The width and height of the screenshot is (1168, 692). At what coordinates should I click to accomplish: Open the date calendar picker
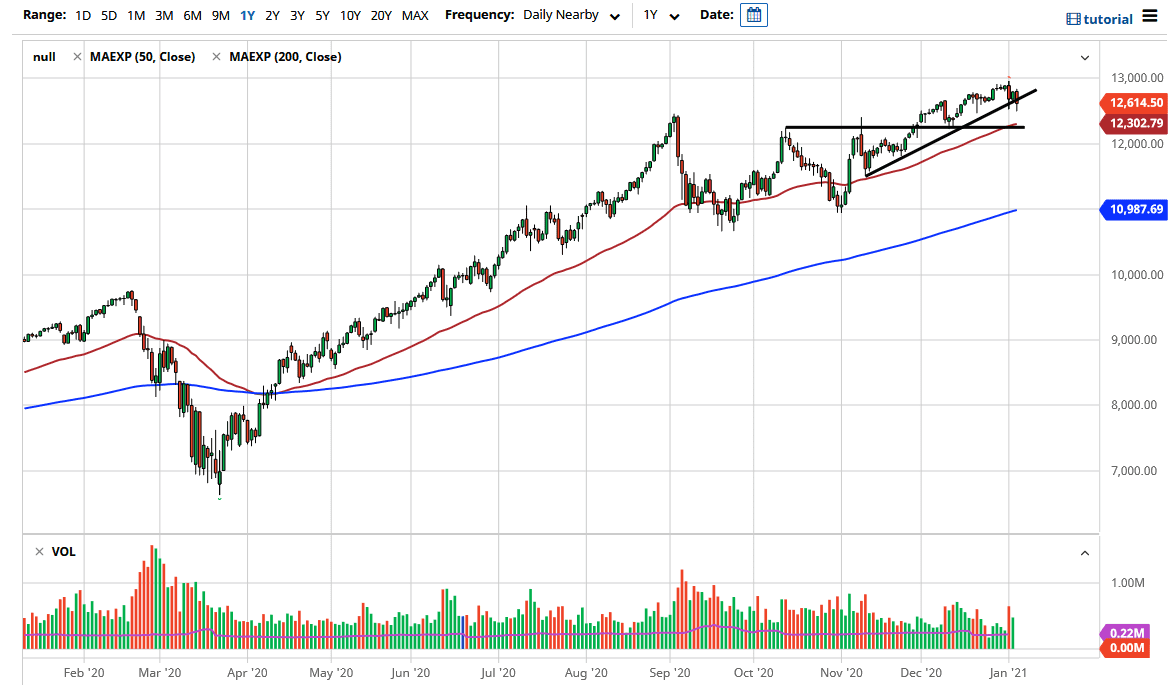[753, 15]
